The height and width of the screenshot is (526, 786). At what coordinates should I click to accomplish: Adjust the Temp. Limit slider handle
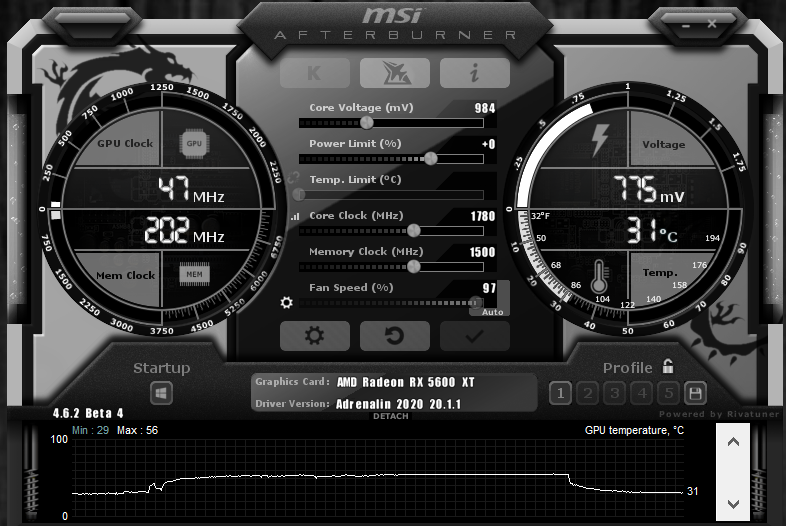click(x=299, y=194)
